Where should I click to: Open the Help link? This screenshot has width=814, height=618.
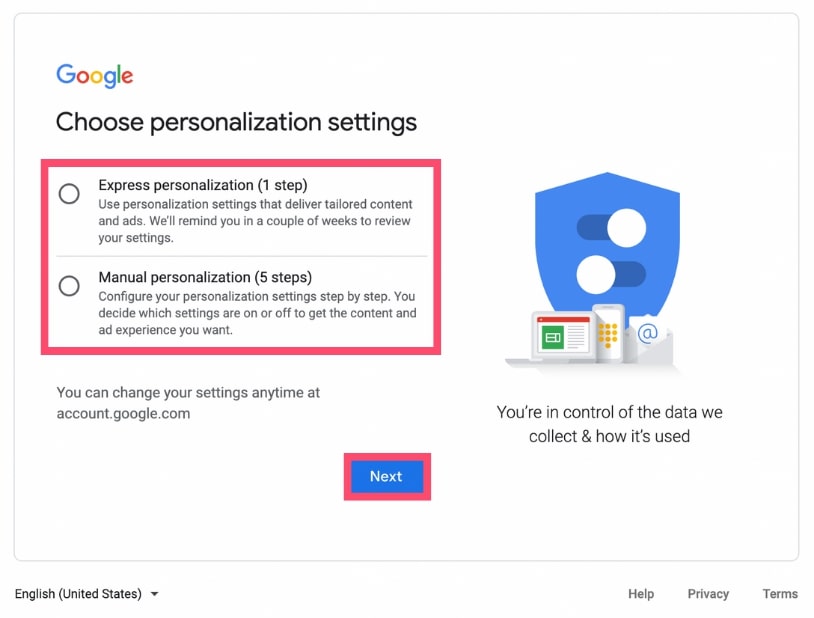click(x=641, y=593)
